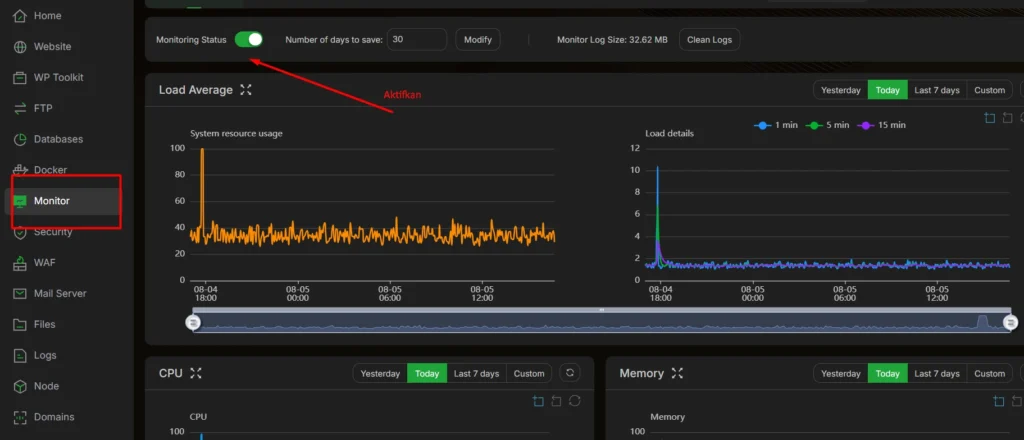Viewport: 1024px width, 440px height.
Task: Open the Security section
Action: [53, 232]
